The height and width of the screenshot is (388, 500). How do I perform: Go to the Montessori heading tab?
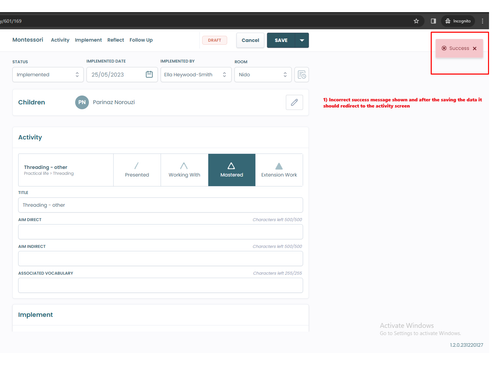point(28,40)
